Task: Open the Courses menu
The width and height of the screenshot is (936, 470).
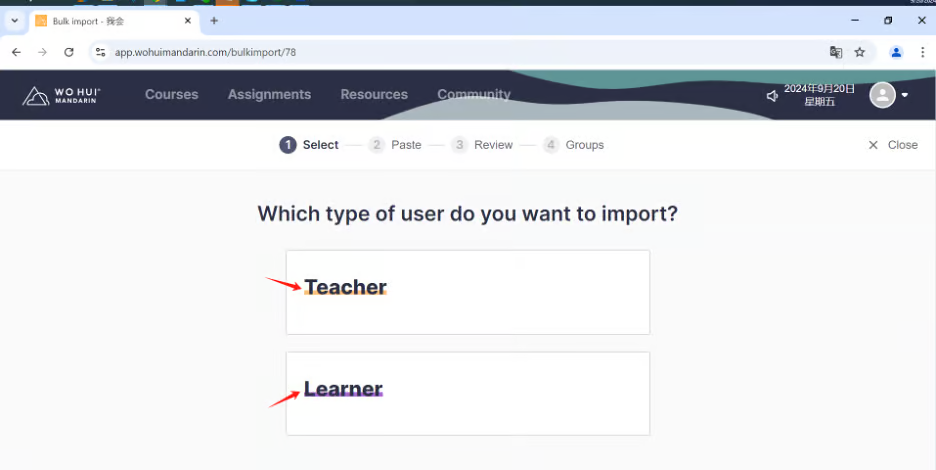Action: tap(171, 95)
